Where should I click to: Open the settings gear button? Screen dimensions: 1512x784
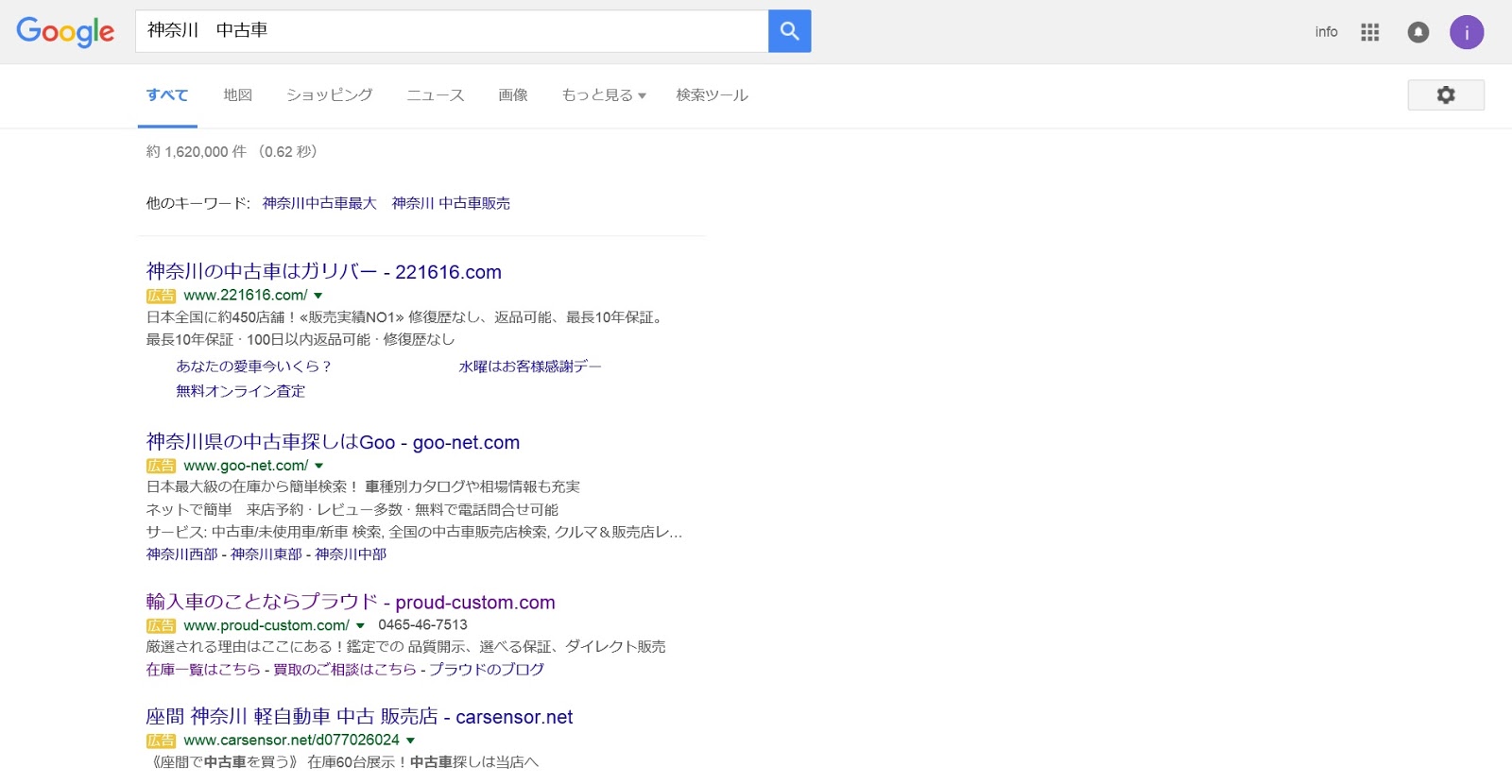pyautogui.click(x=1446, y=94)
